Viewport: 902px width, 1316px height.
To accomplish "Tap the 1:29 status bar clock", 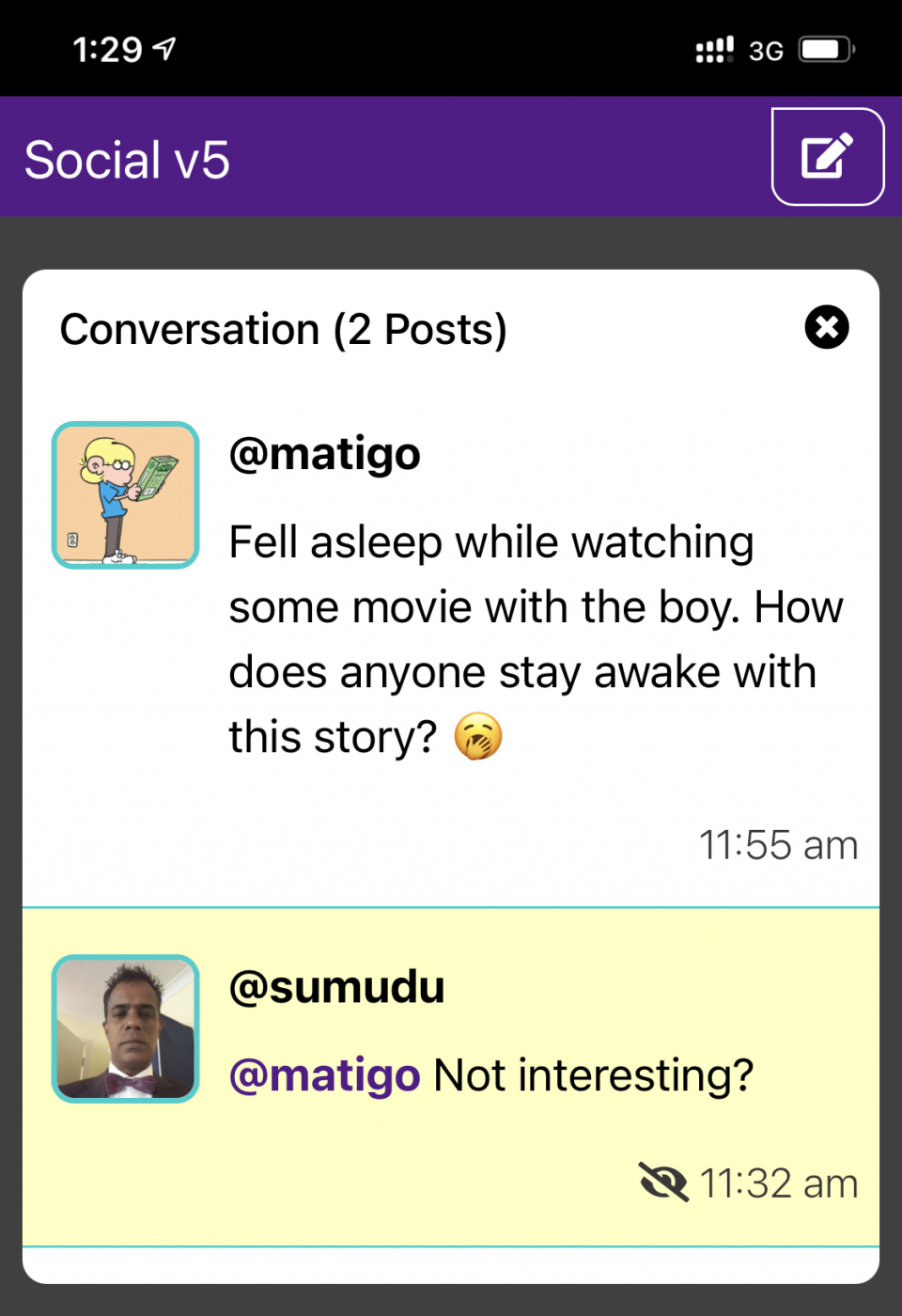I will coord(107,50).
